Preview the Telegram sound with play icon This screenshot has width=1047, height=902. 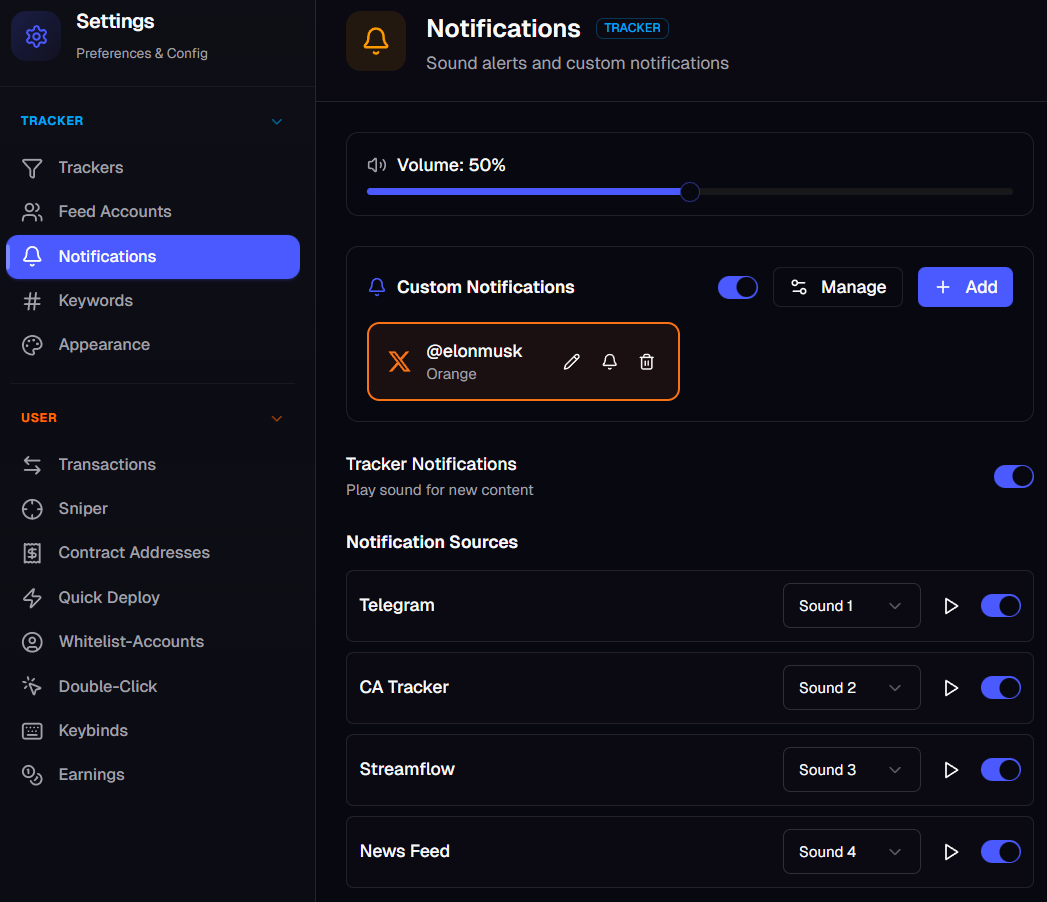[x=951, y=606]
